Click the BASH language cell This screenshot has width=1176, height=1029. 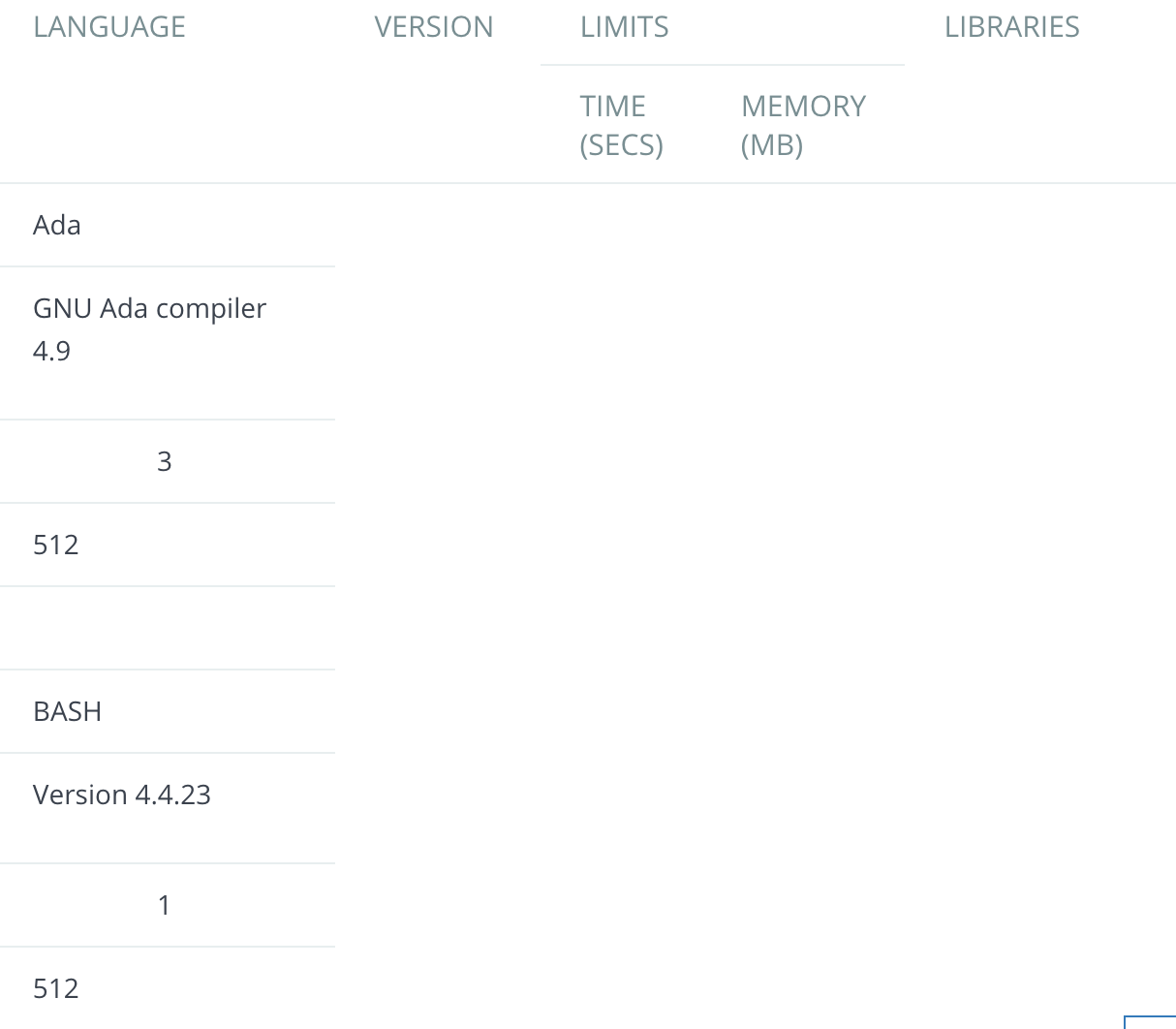coord(68,711)
